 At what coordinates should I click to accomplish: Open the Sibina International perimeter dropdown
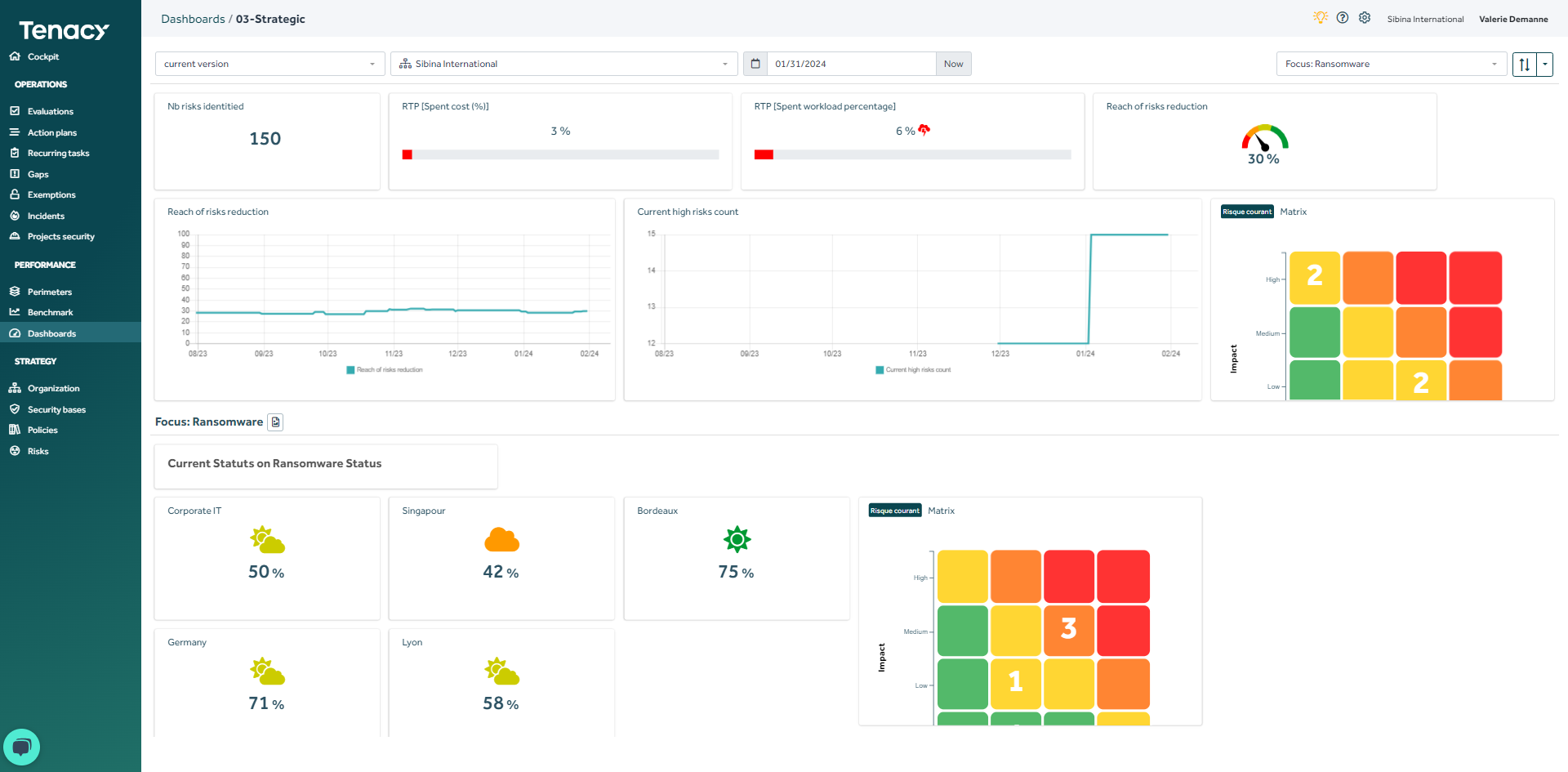(563, 64)
